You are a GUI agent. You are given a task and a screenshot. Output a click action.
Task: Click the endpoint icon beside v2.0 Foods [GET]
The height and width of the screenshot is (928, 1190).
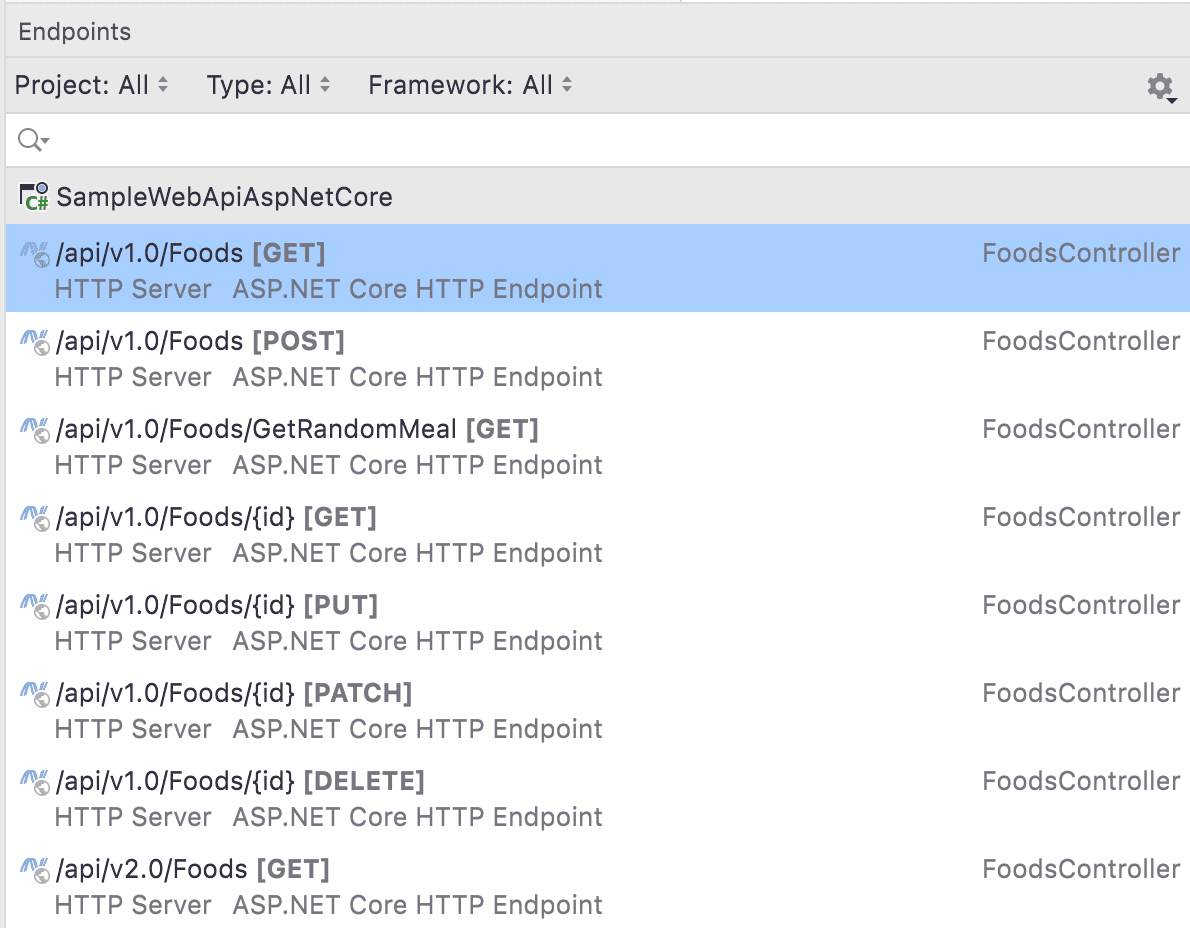point(35,871)
